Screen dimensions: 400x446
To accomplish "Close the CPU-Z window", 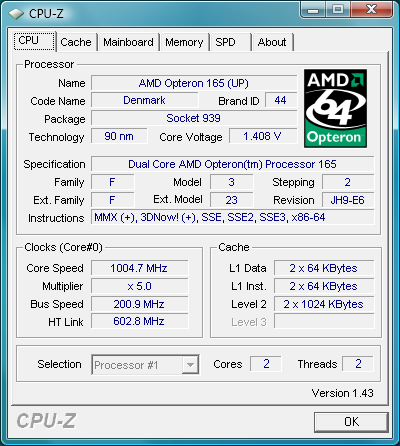I will [371, 9].
